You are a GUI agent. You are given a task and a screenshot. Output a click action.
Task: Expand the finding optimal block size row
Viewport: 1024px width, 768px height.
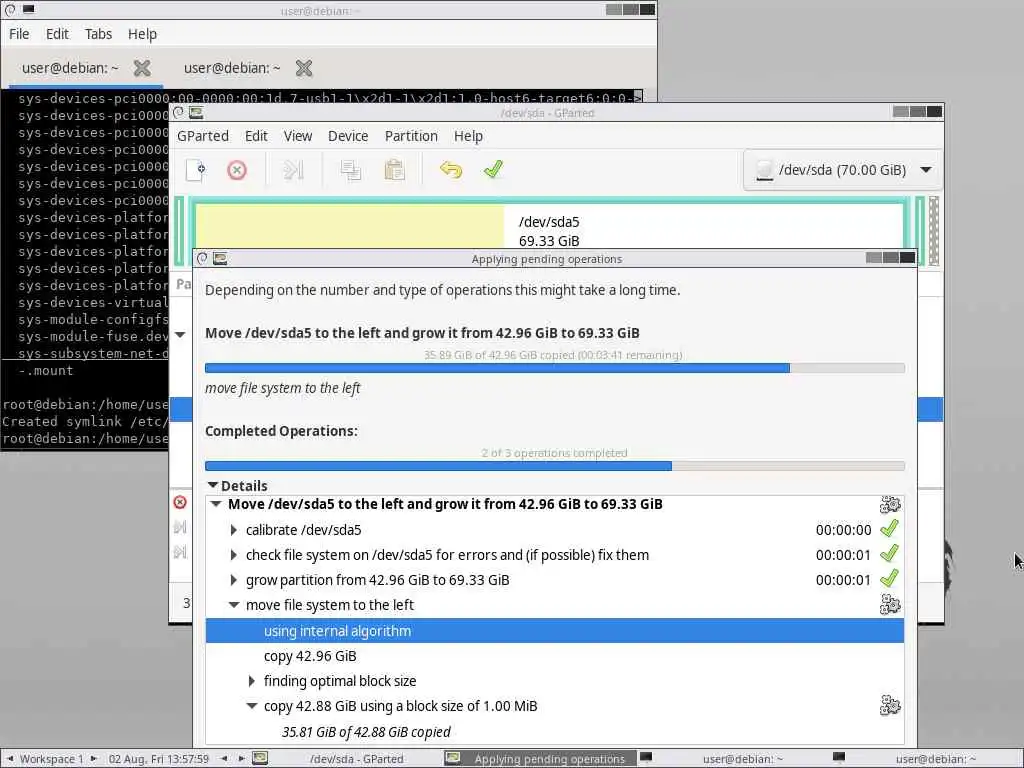(251, 681)
